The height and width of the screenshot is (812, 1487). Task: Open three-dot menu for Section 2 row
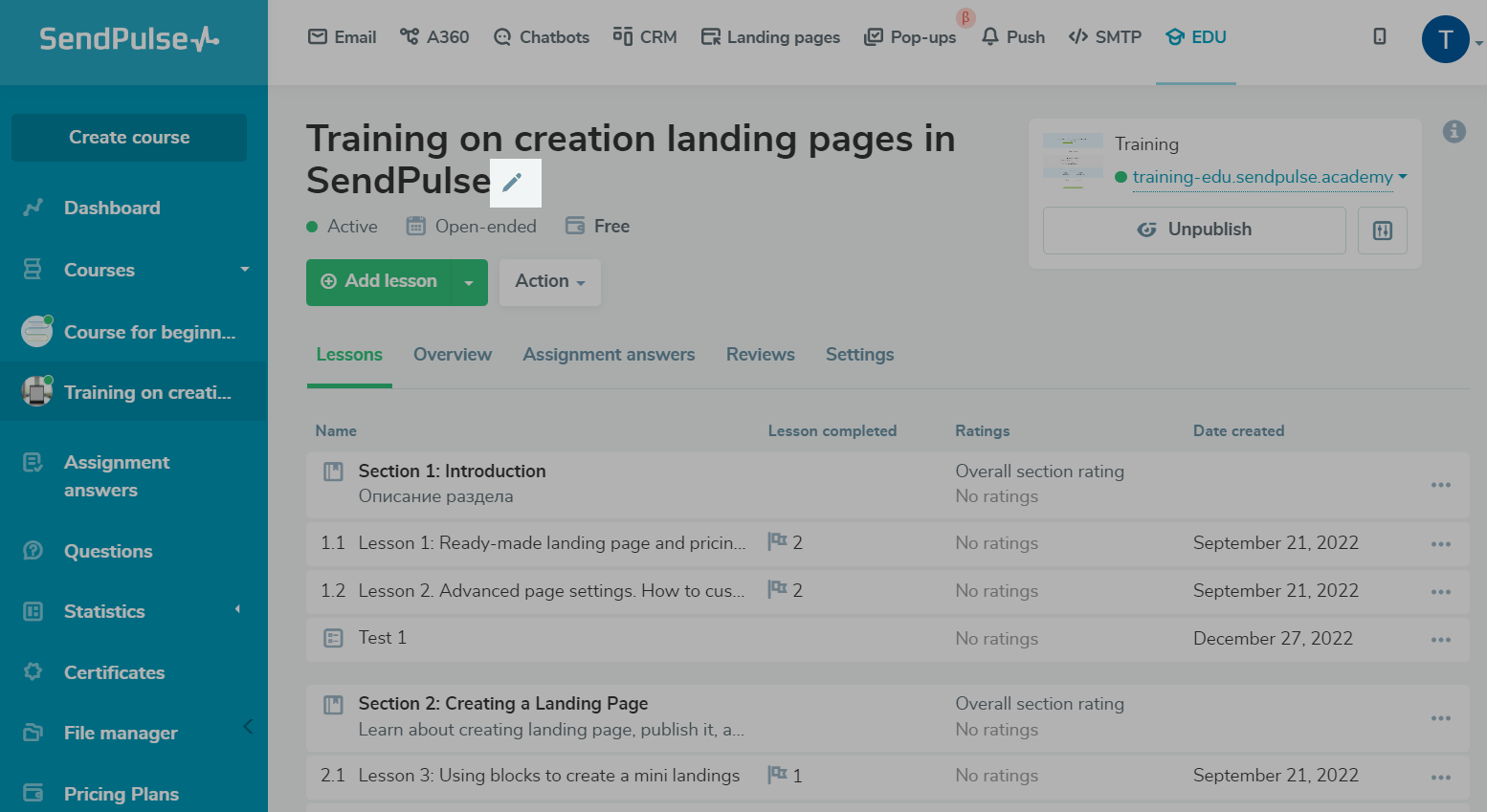[x=1440, y=718]
